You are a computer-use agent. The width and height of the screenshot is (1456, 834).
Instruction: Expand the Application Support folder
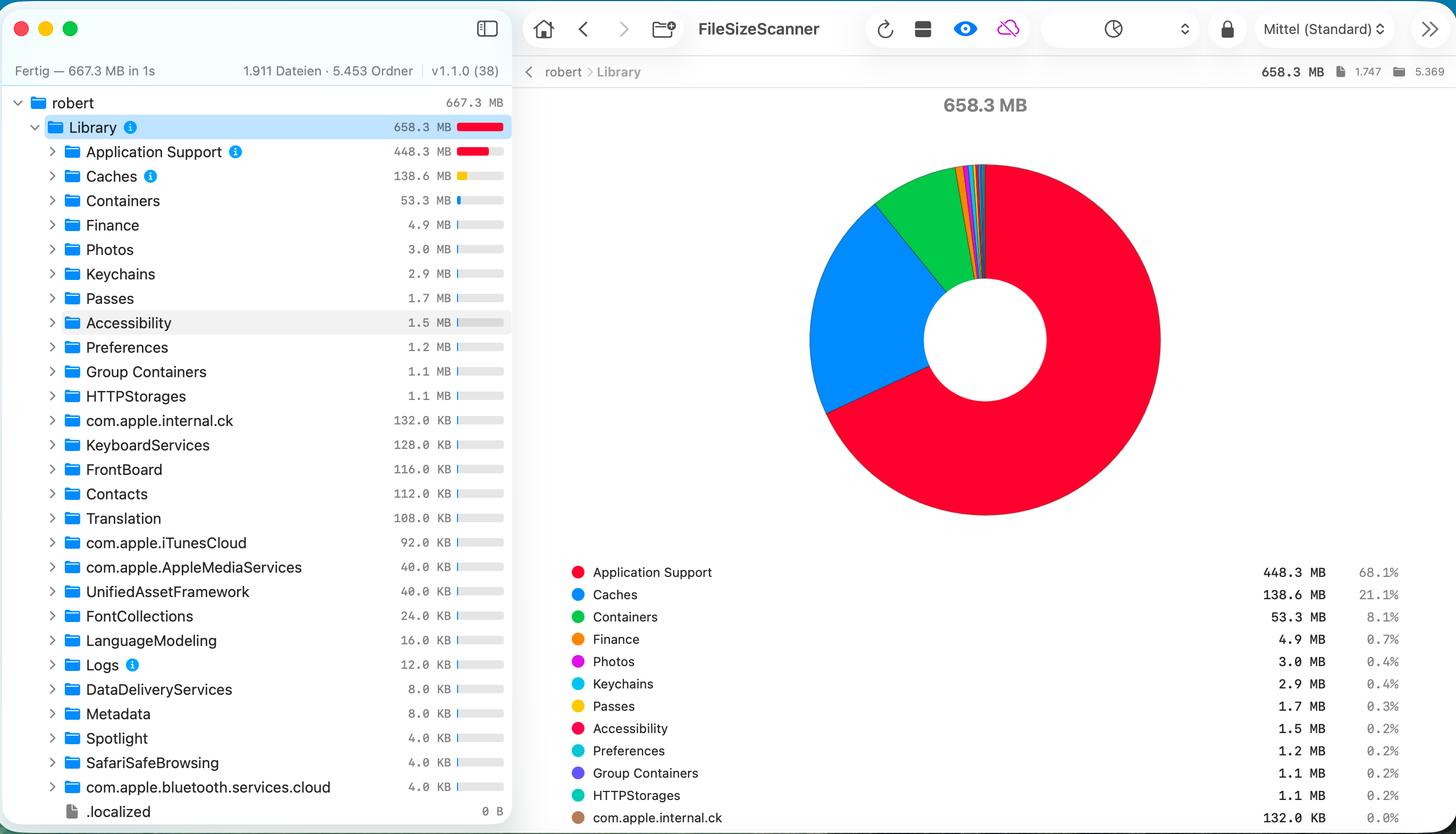click(x=52, y=152)
